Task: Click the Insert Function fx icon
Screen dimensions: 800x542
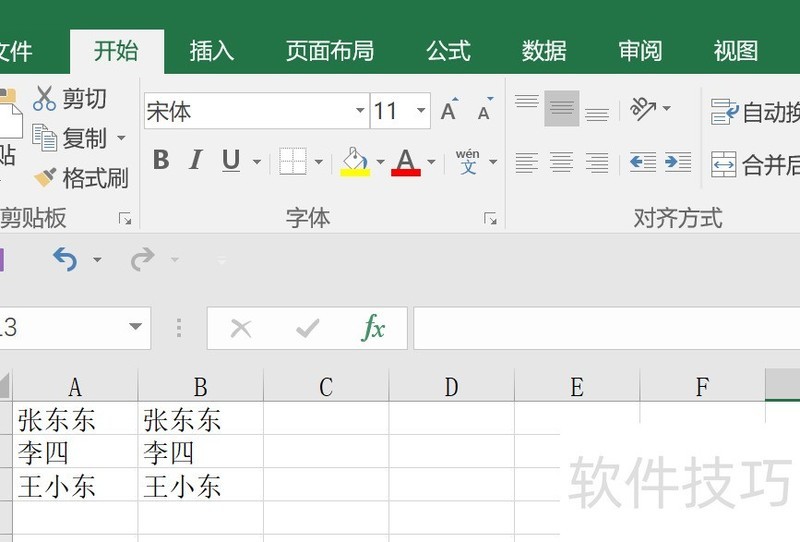Action: point(373,328)
